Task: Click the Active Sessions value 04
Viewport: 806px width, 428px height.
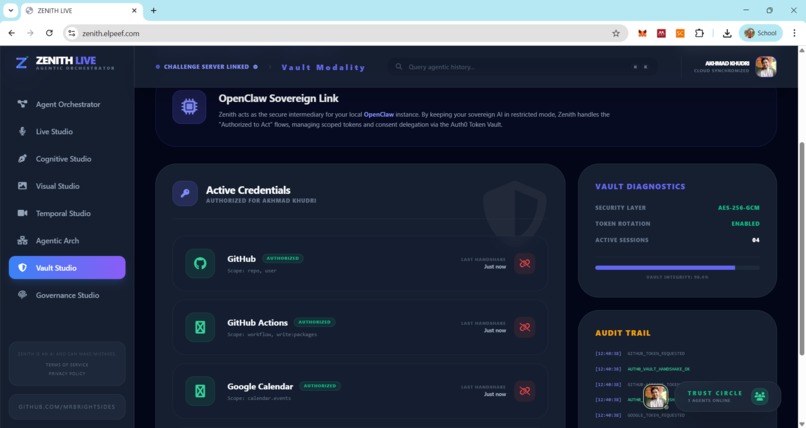Action: (755, 240)
